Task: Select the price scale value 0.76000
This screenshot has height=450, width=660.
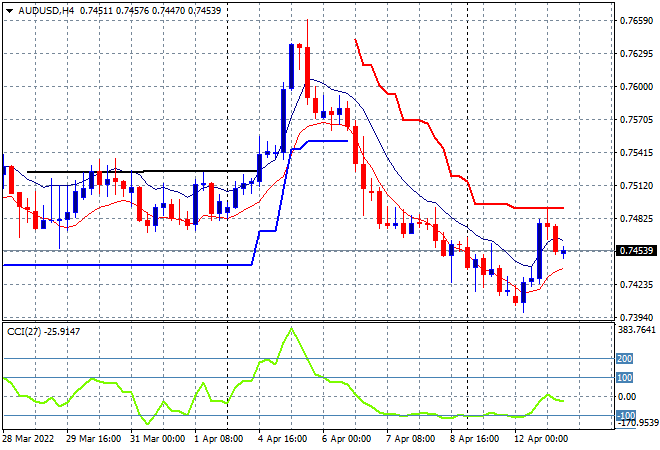Action: click(x=636, y=87)
